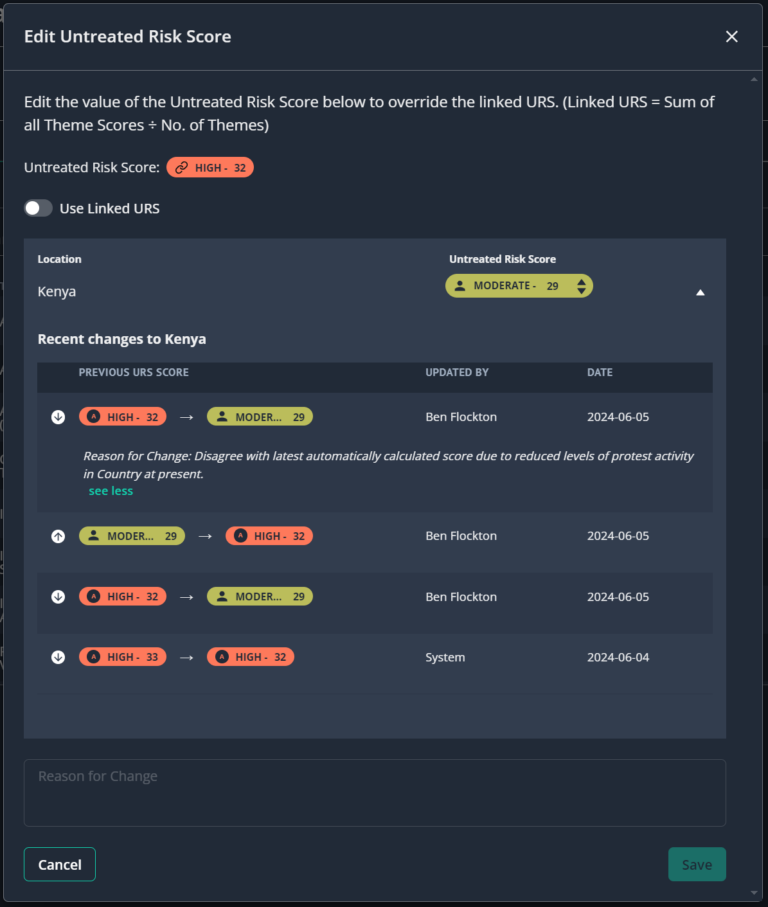This screenshot has width=768, height=907.
Task: Click down-arrow icon in System change row
Action: (58, 657)
